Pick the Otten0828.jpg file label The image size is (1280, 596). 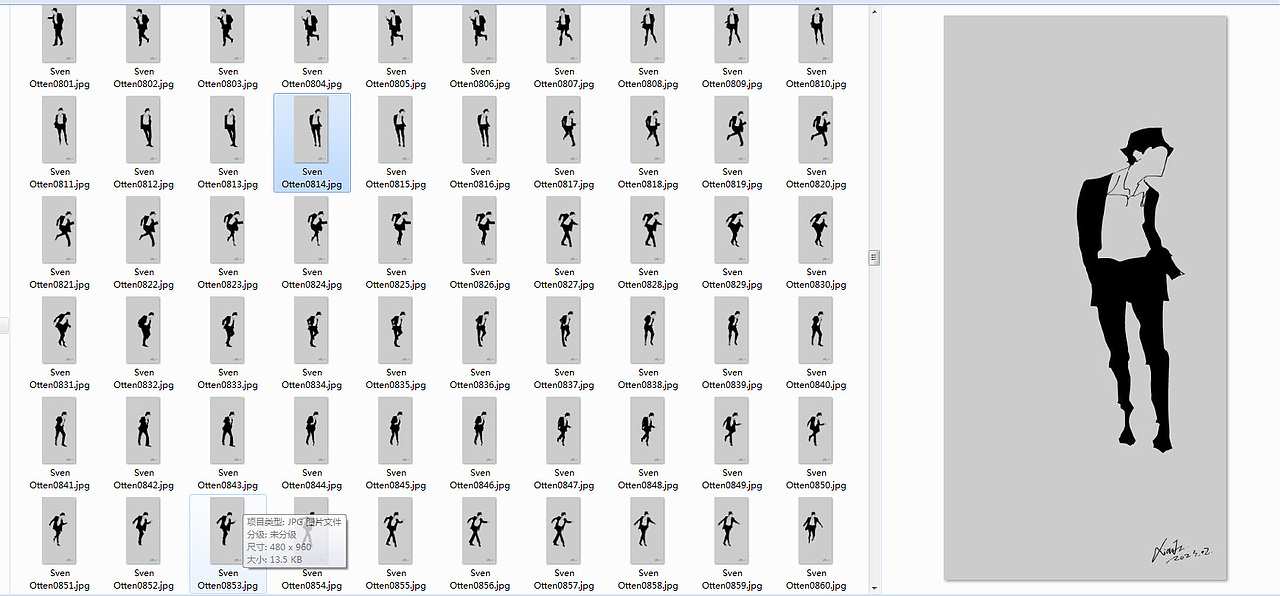pos(648,278)
